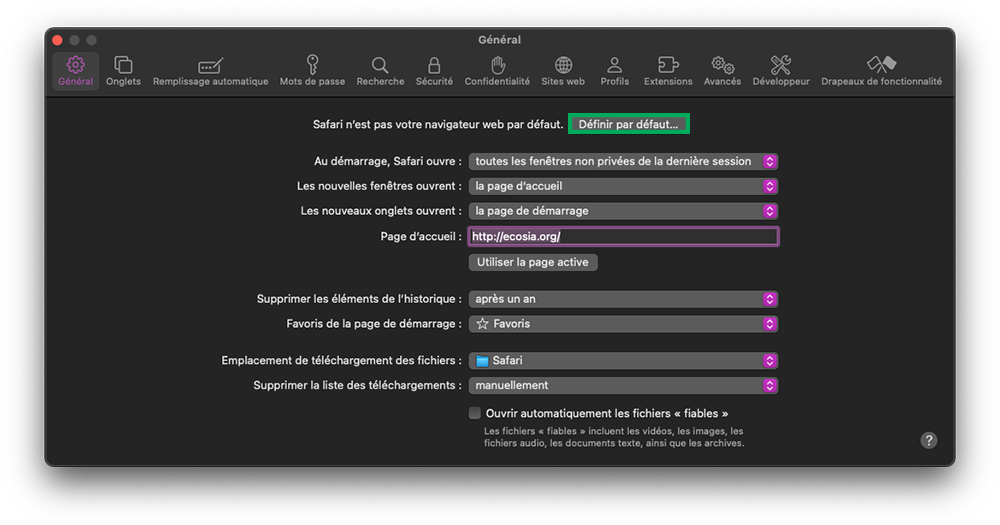Click the help question mark button
The image size is (1000, 525).
(929, 440)
